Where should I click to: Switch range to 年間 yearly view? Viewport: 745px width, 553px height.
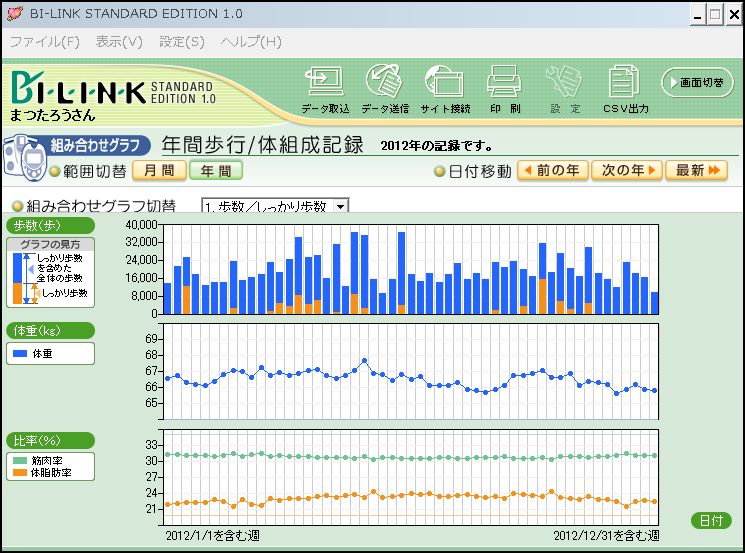pos(216,171)
